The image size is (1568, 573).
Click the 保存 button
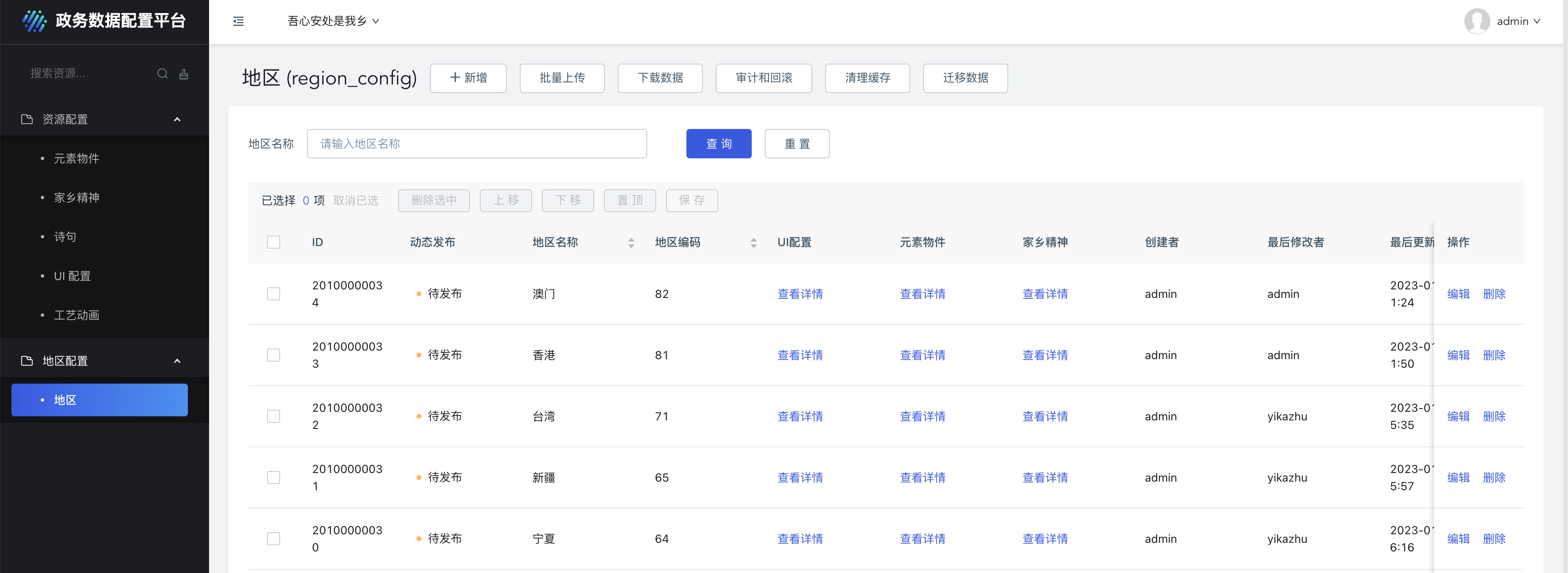pyautogui.click(x=692, y=201)
